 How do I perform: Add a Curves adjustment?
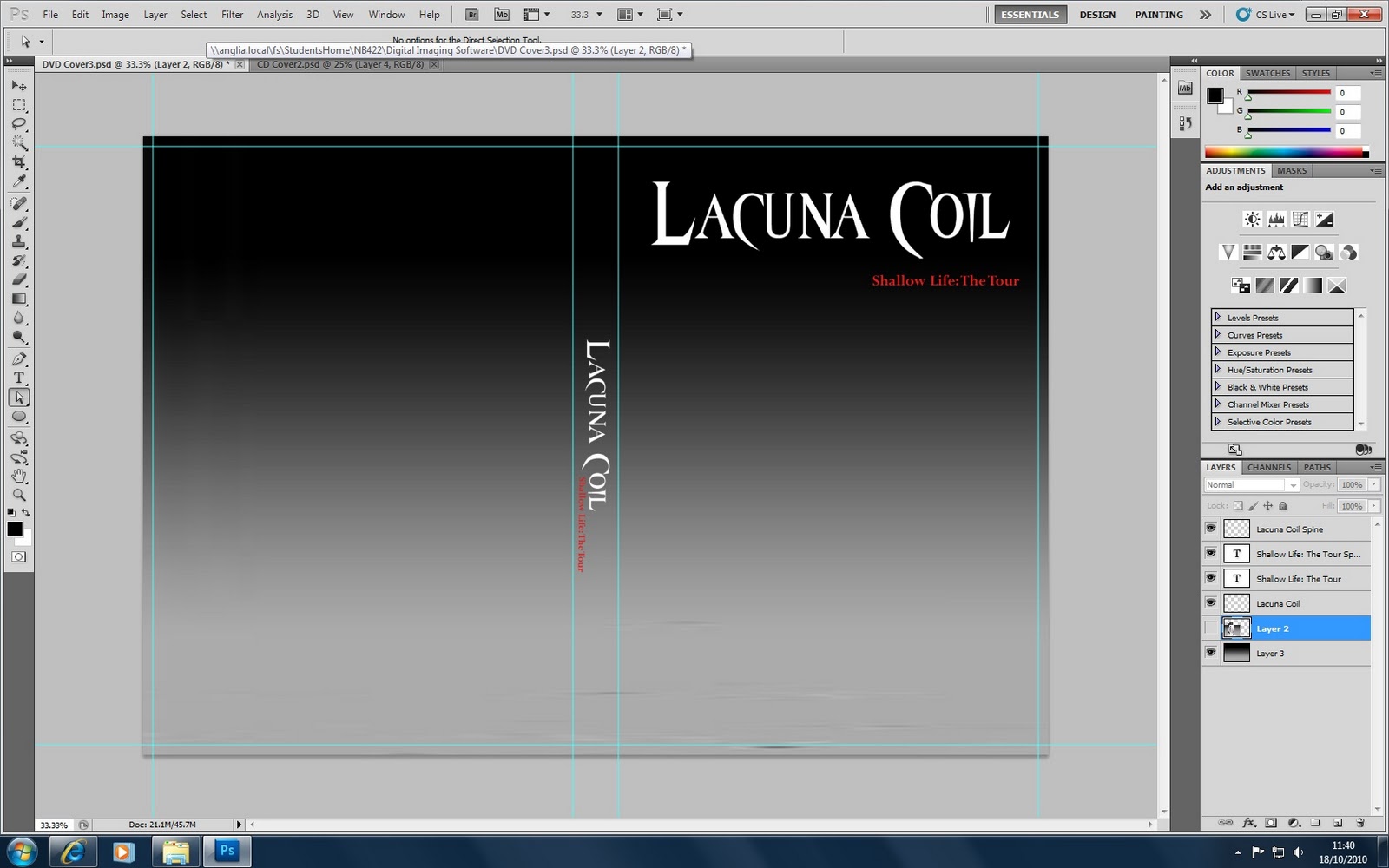click(1300, 220)
